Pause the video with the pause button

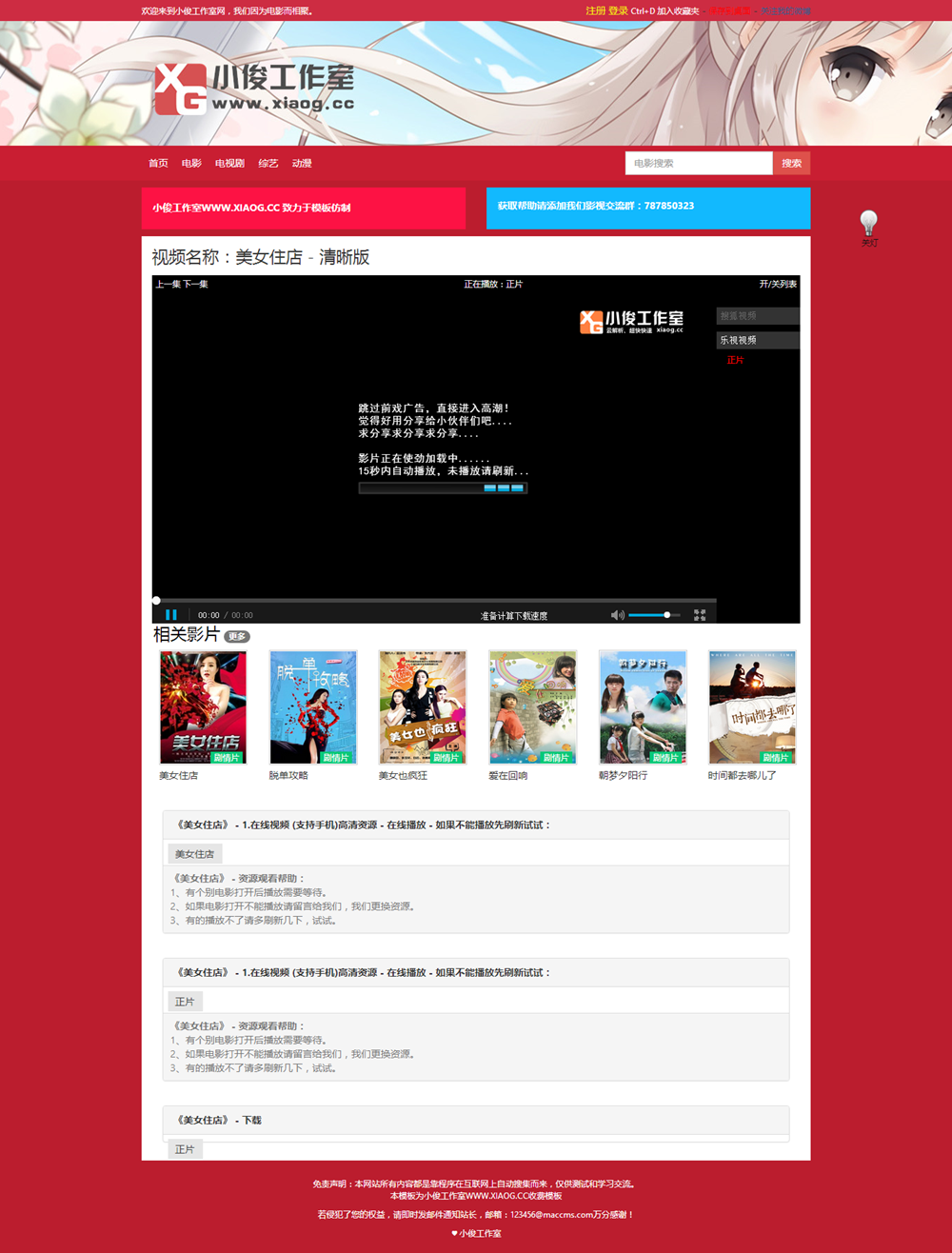[x=171, y=615]
